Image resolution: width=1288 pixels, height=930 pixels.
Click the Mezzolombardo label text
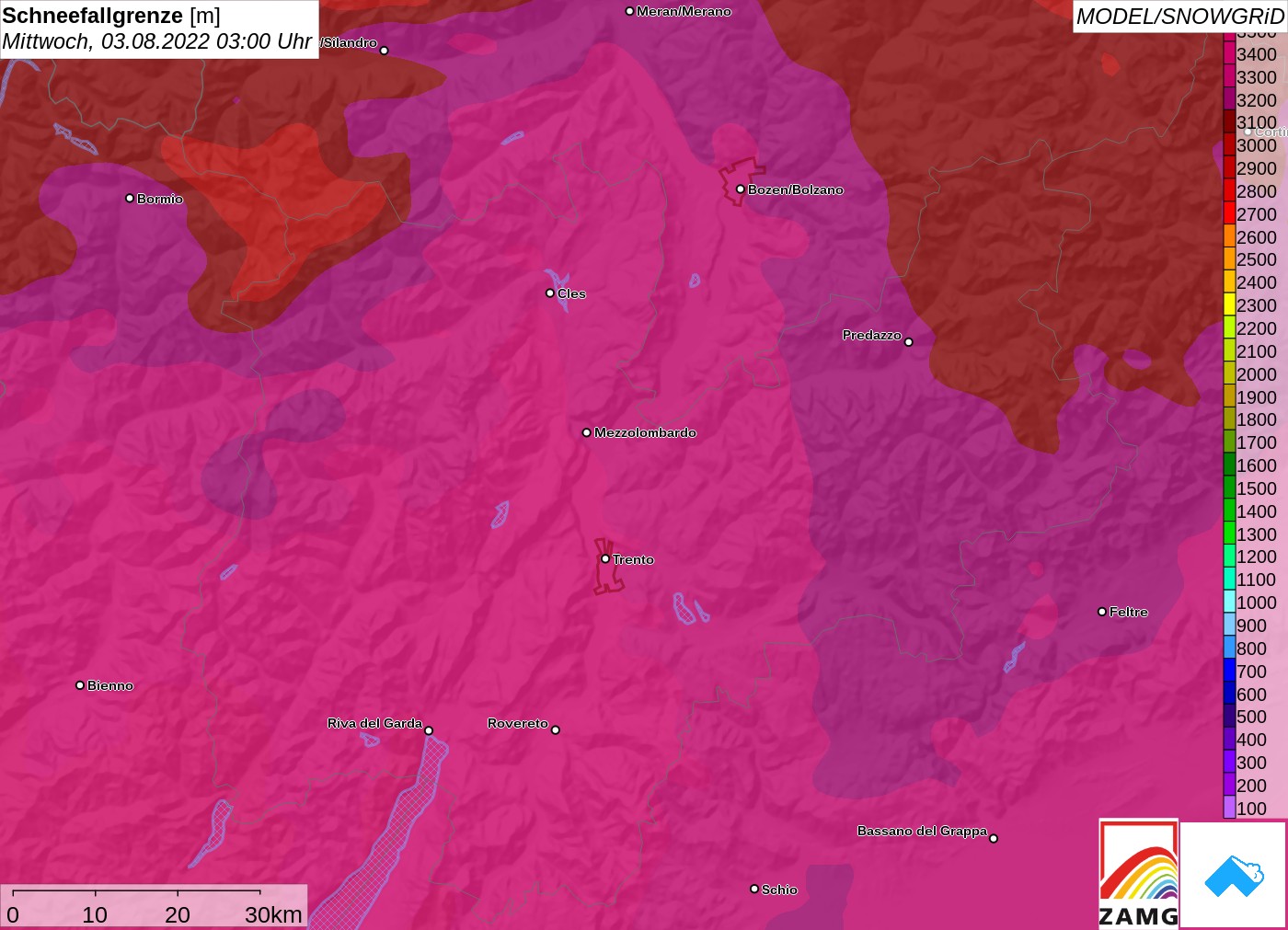[x=645, y=432]
